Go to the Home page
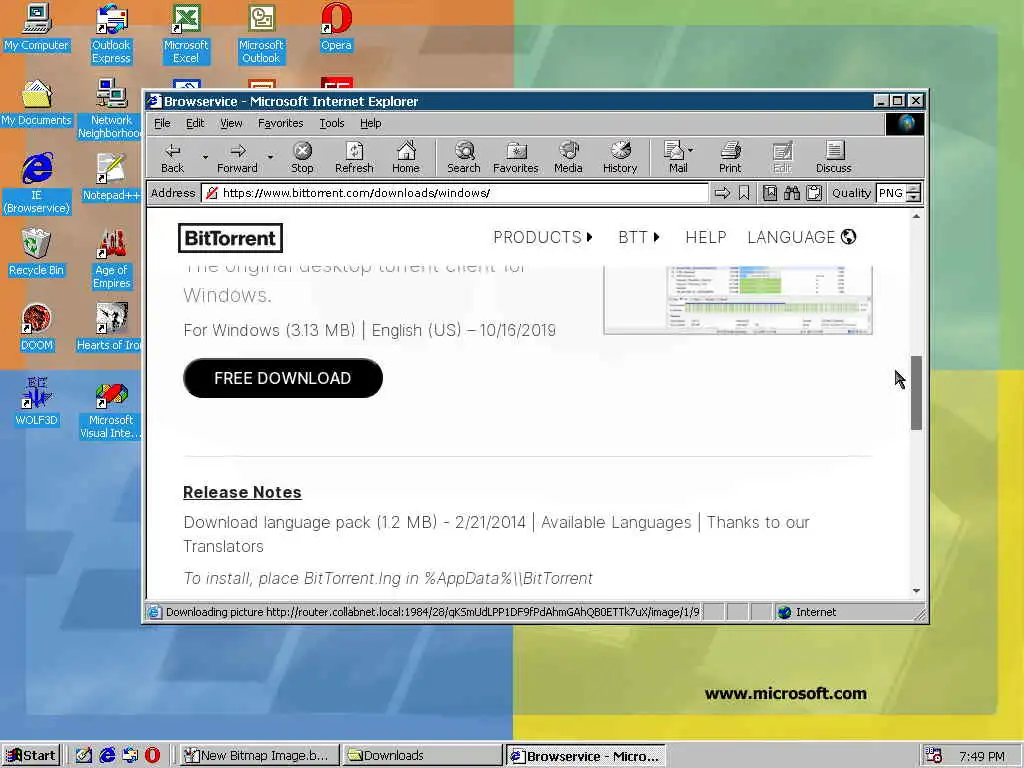This screenshot has width=1024, height=768. point(406,157)
